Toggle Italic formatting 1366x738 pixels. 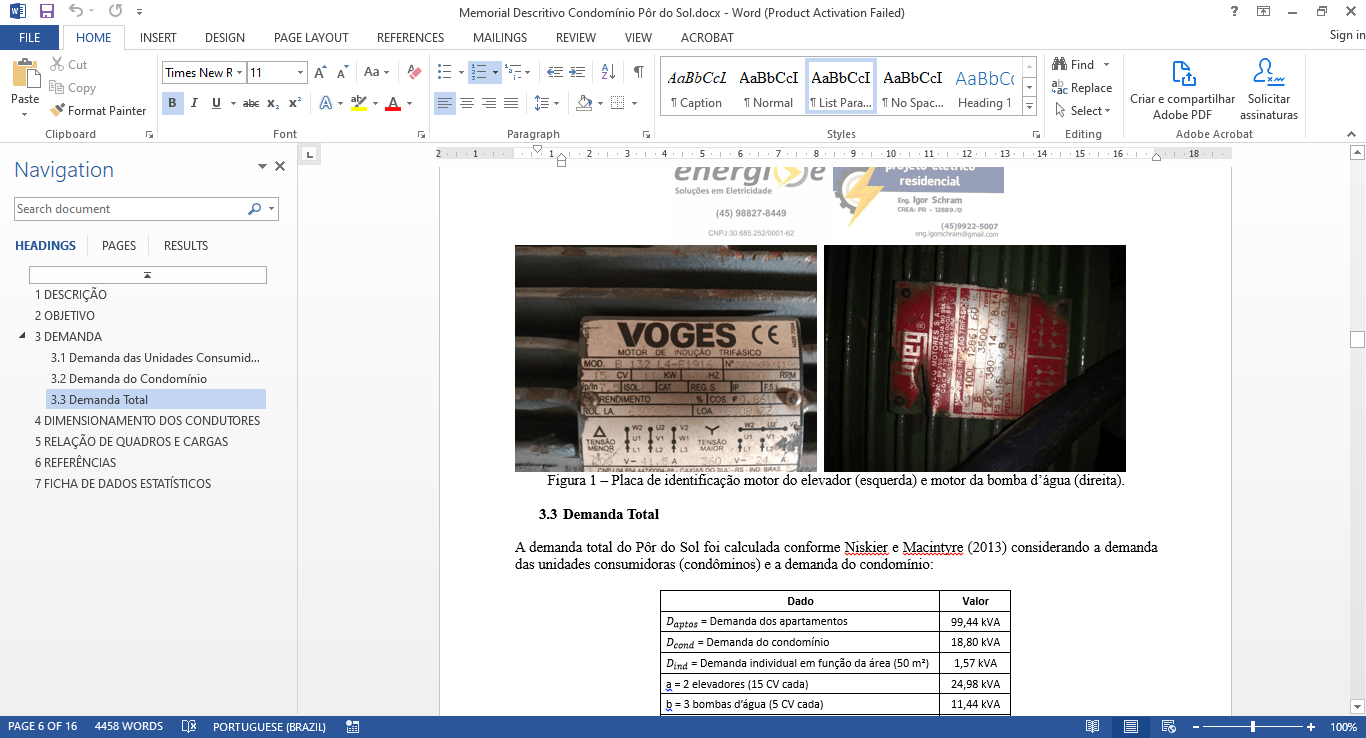194,103
